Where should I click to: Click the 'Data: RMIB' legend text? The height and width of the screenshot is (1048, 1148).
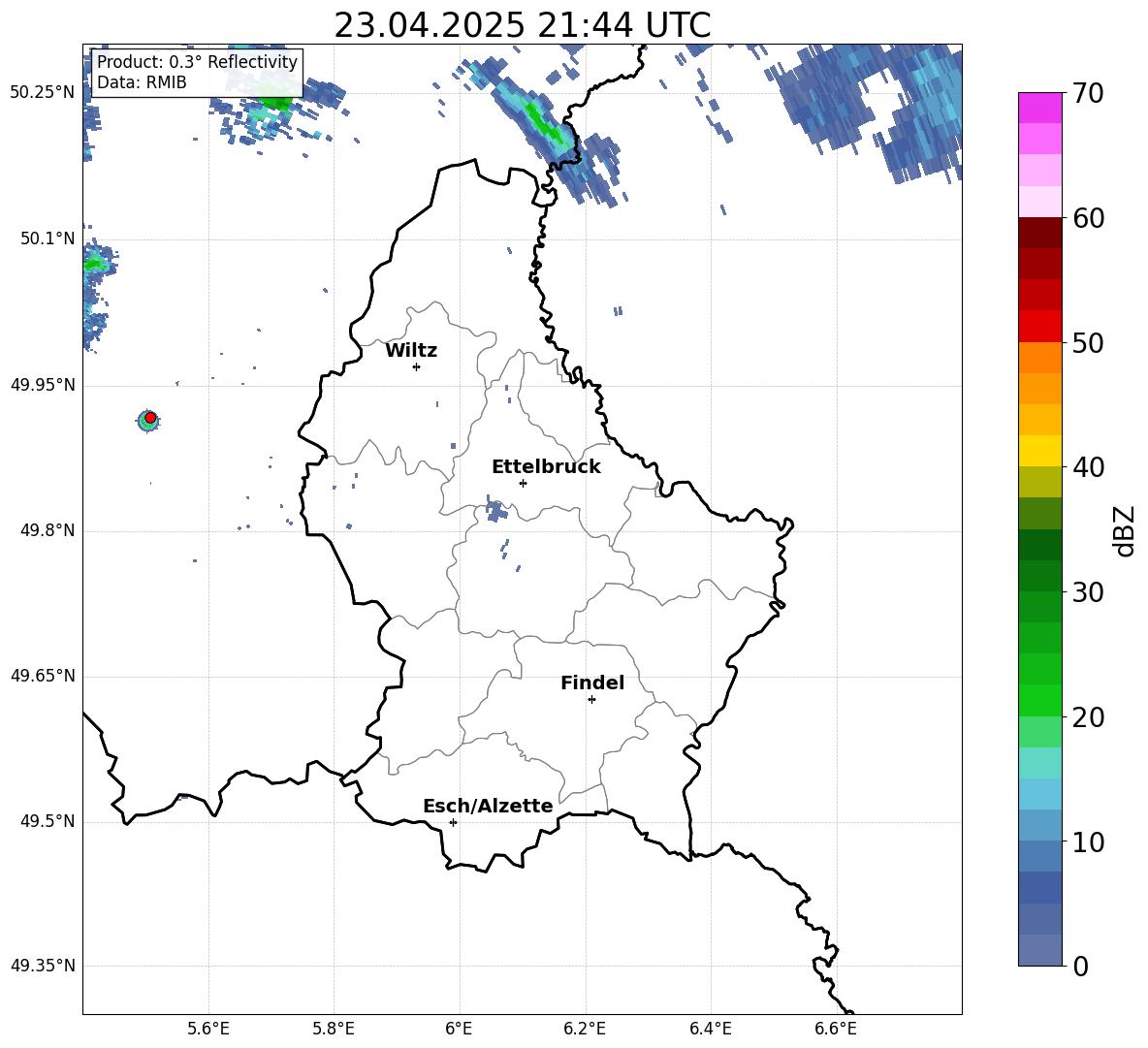click(x=142, y=82)
